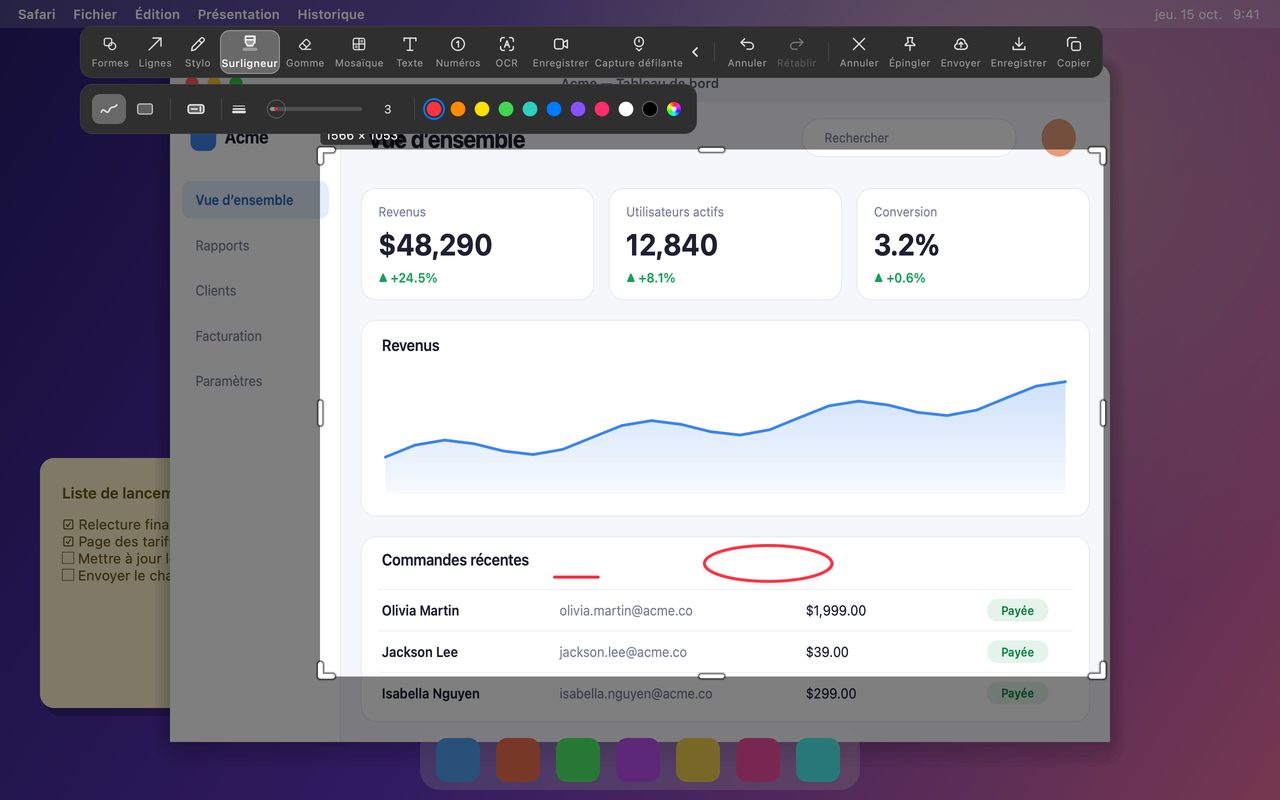This screenshot has height=800, width=1280.
Task: Activate the Mosaïque blur tool
Action: [x=359, y=51]
